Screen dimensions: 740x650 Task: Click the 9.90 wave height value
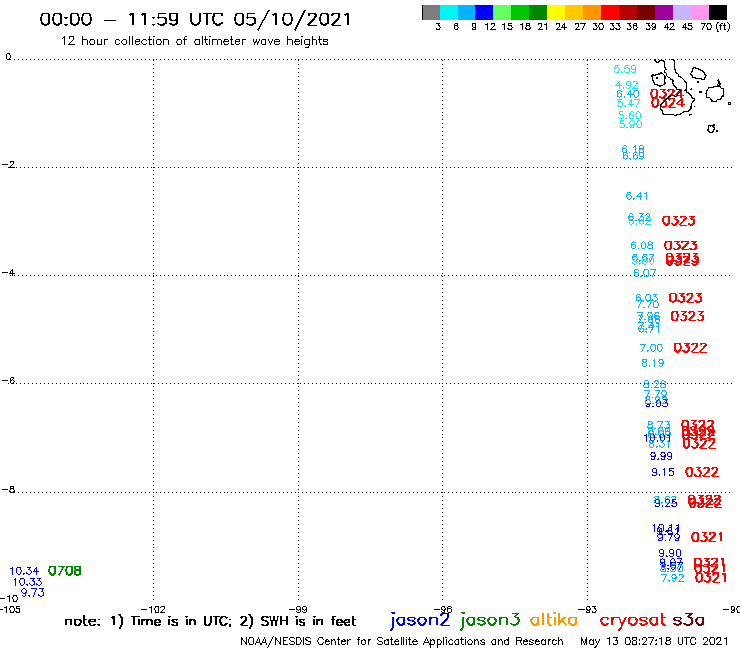point(670,553)
